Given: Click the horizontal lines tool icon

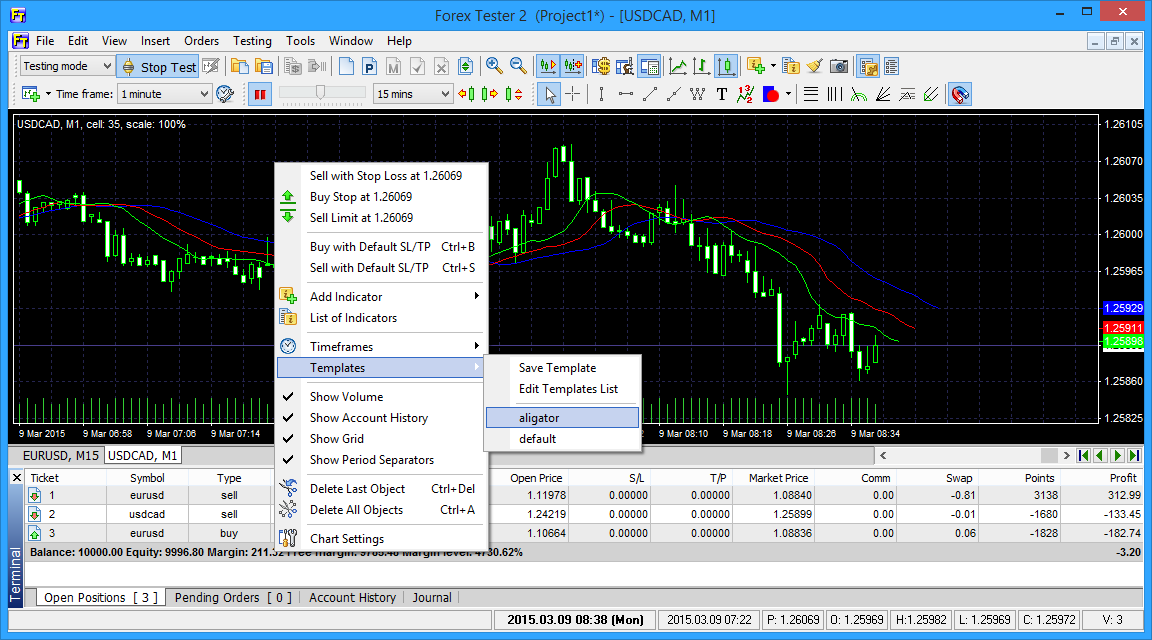Looking at the screenshot, I should coord(810,94).
